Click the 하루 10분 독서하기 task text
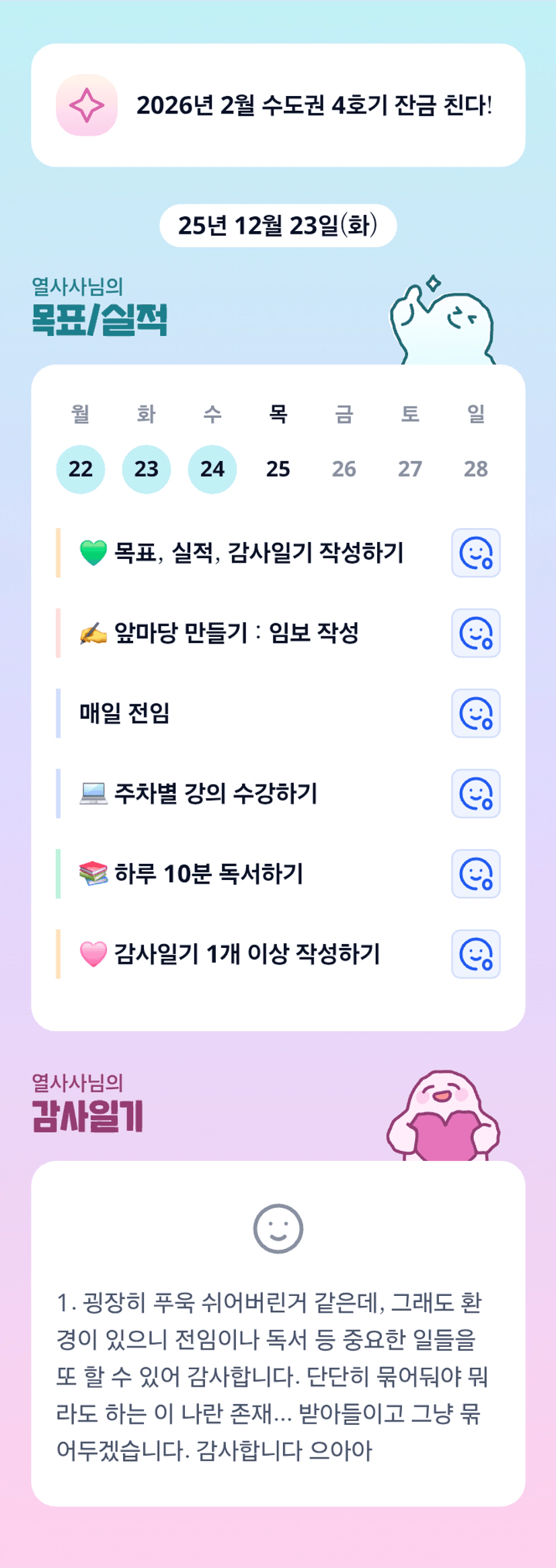This screenshot has height=1568, width=556. [x=208, y=873]
